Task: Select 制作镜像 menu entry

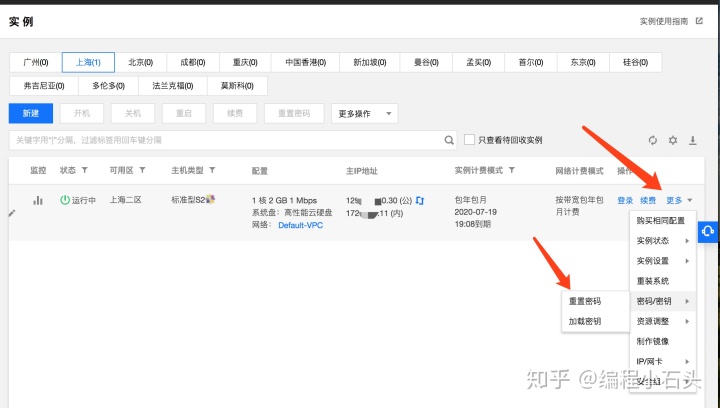Action: pyautogui.click(x=663, y=341)
